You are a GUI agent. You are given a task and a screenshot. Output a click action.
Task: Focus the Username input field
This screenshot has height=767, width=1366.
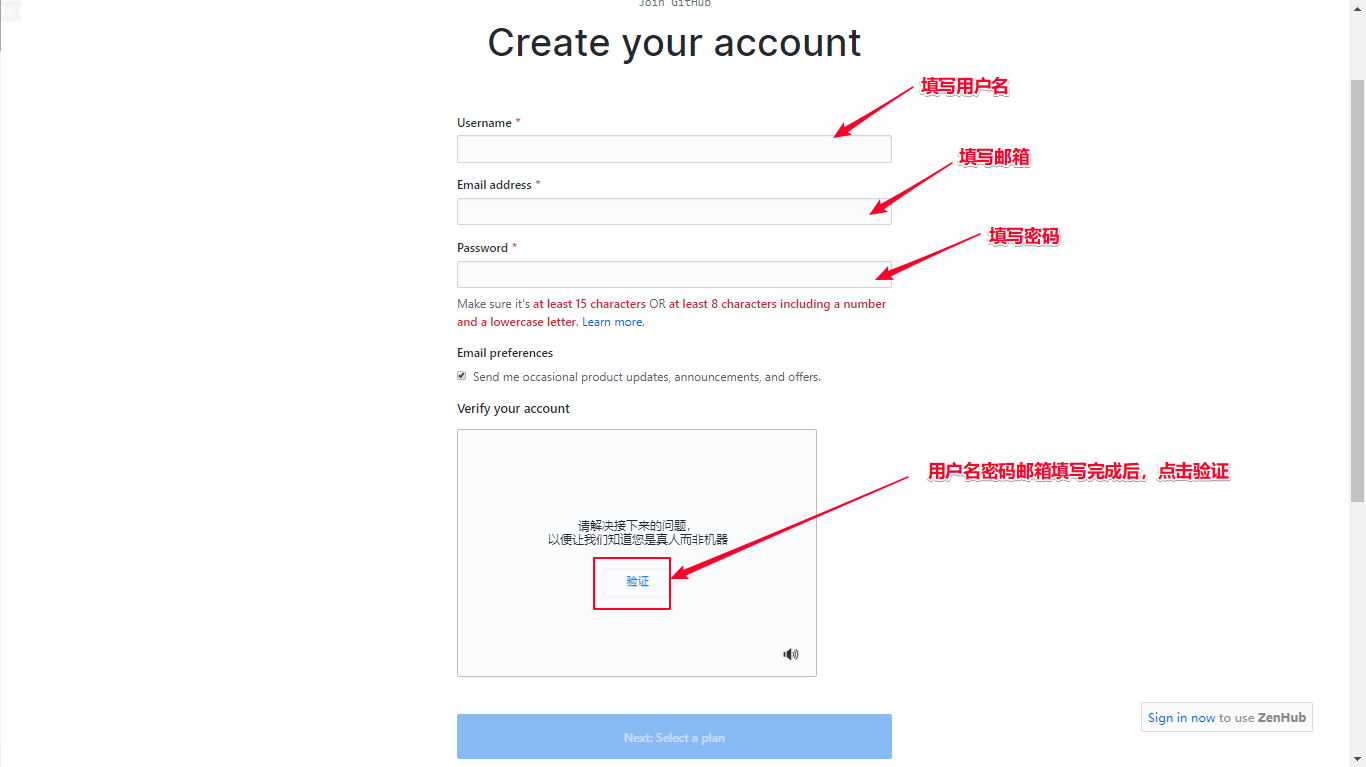point(674,149)
